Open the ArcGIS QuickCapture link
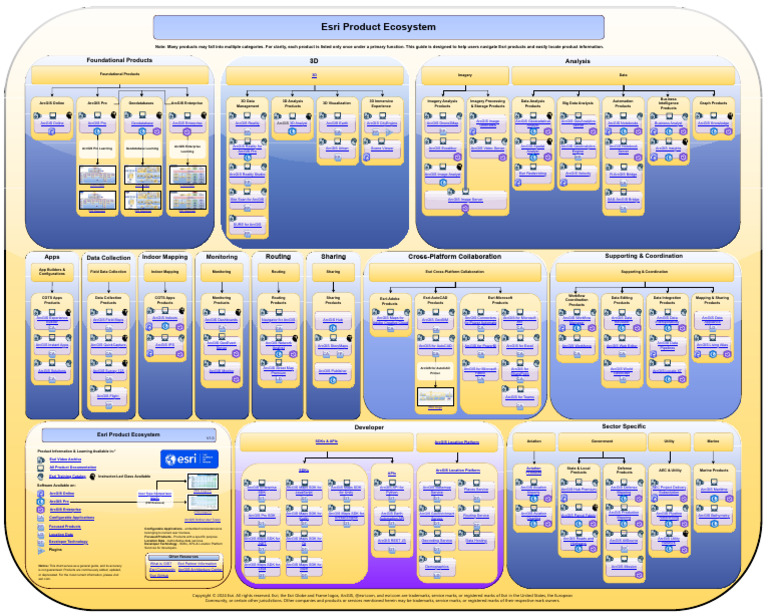The image size is (768, 616). (108, 345)
